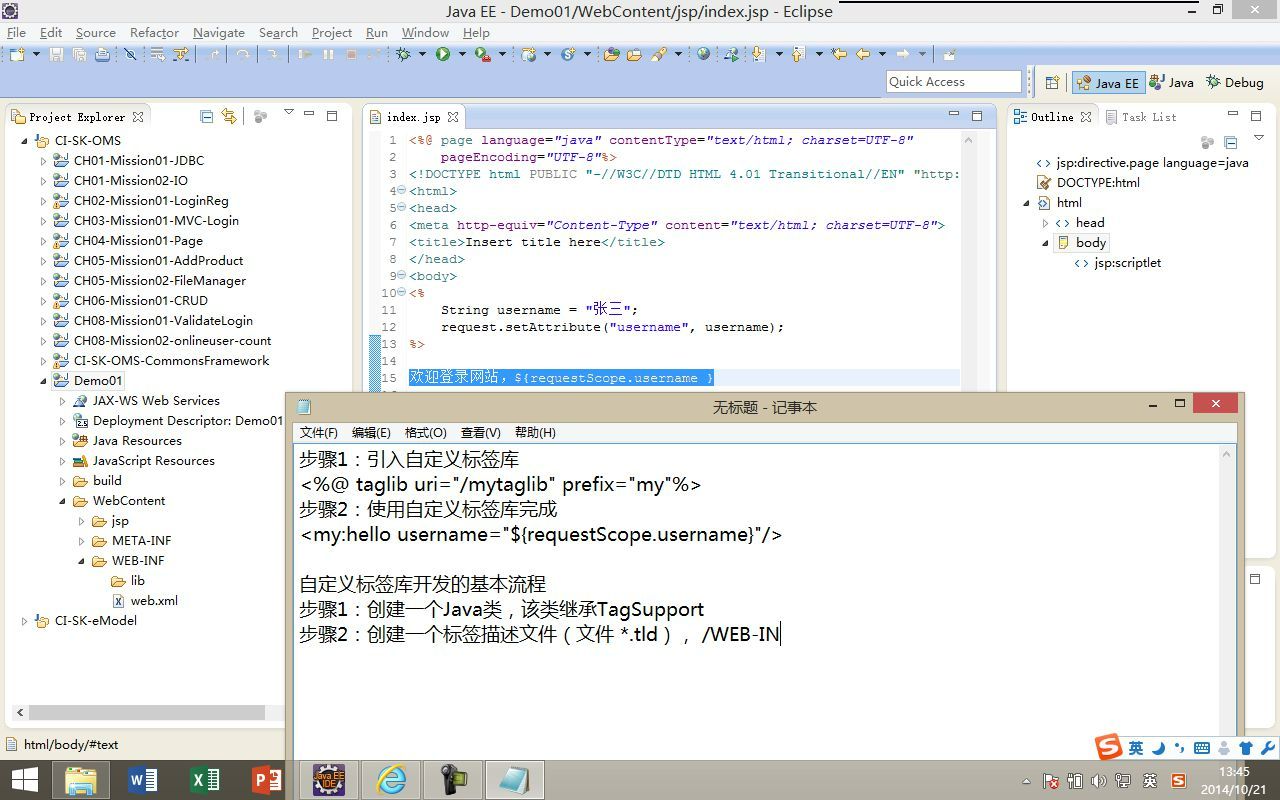Viewport: 1280px width, 800px height.
Task: Click the Save icon in toolbar
Action: [x=56, y=54]
